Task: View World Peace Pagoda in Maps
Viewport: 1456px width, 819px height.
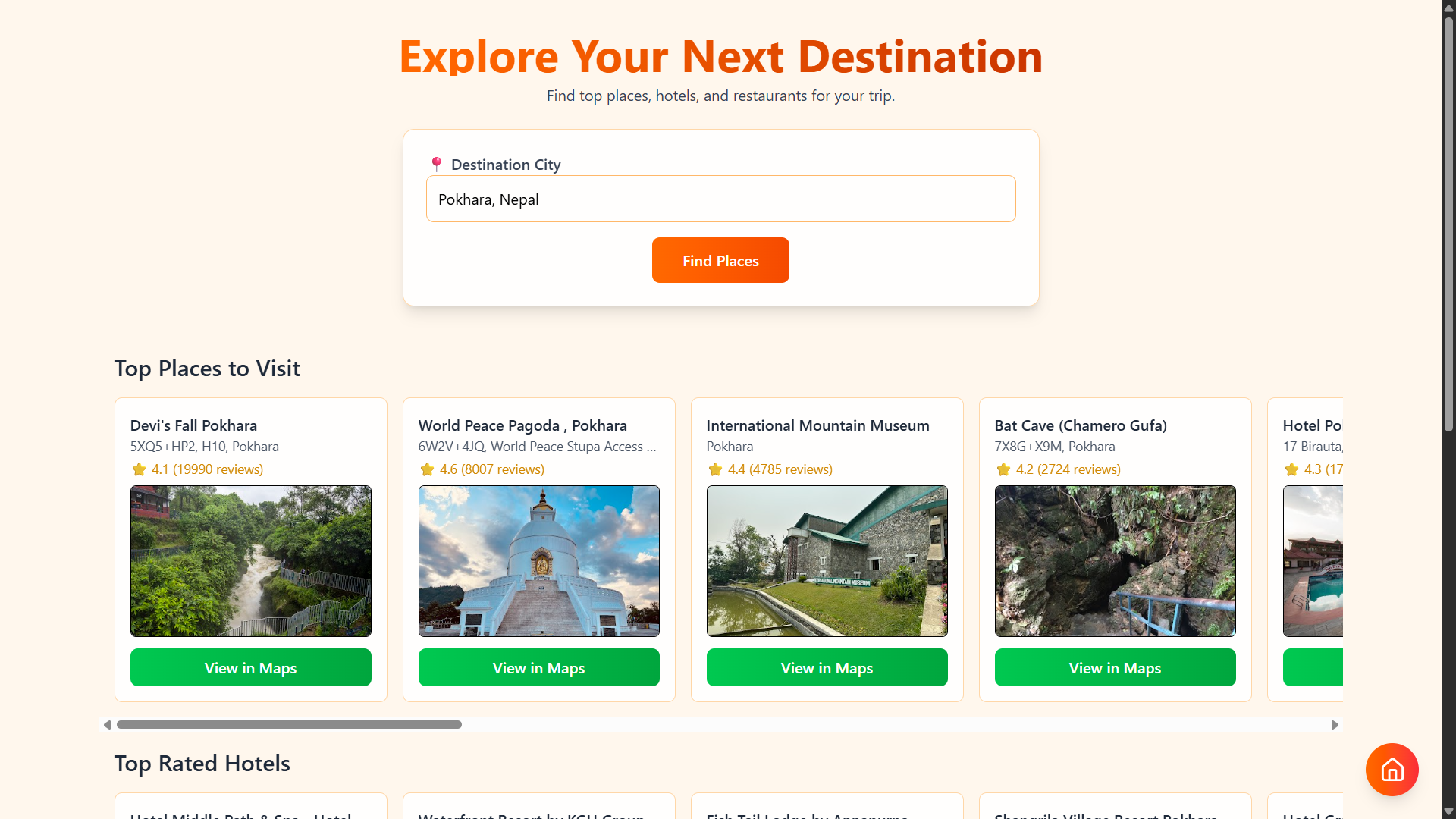Action: [x=538, y=667]
